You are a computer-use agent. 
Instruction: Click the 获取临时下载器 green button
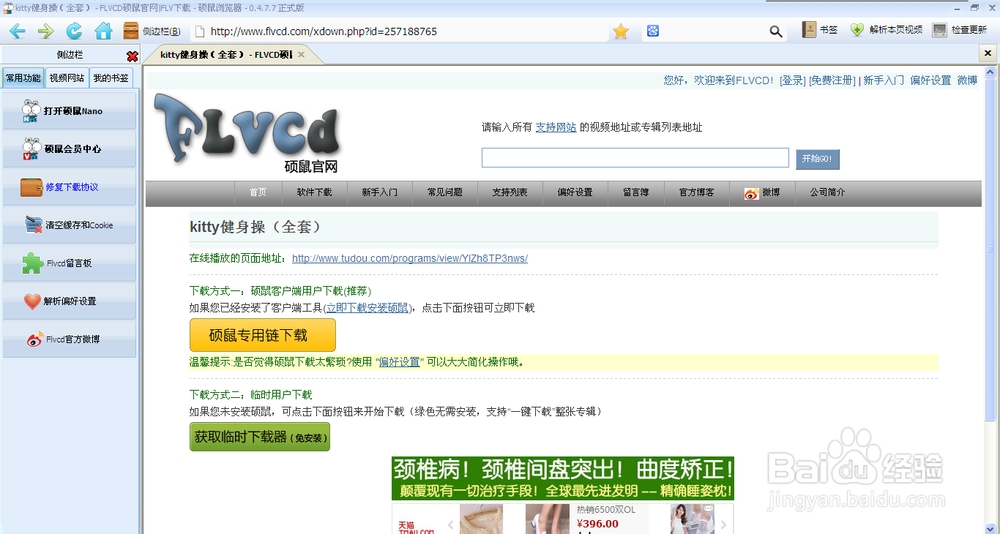[x=260, y=437]
